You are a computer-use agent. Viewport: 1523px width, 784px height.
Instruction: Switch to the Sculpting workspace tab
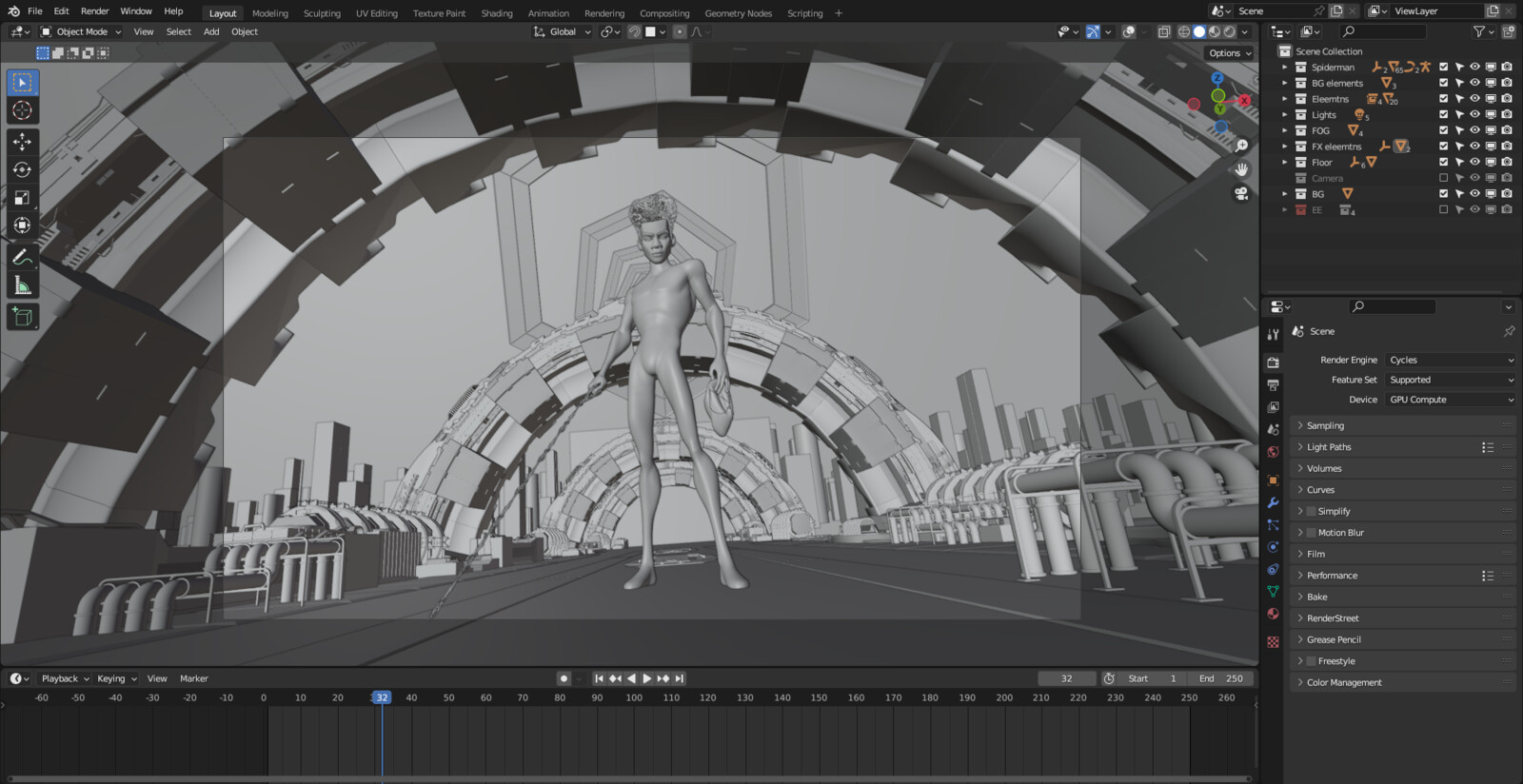(322, 13)
